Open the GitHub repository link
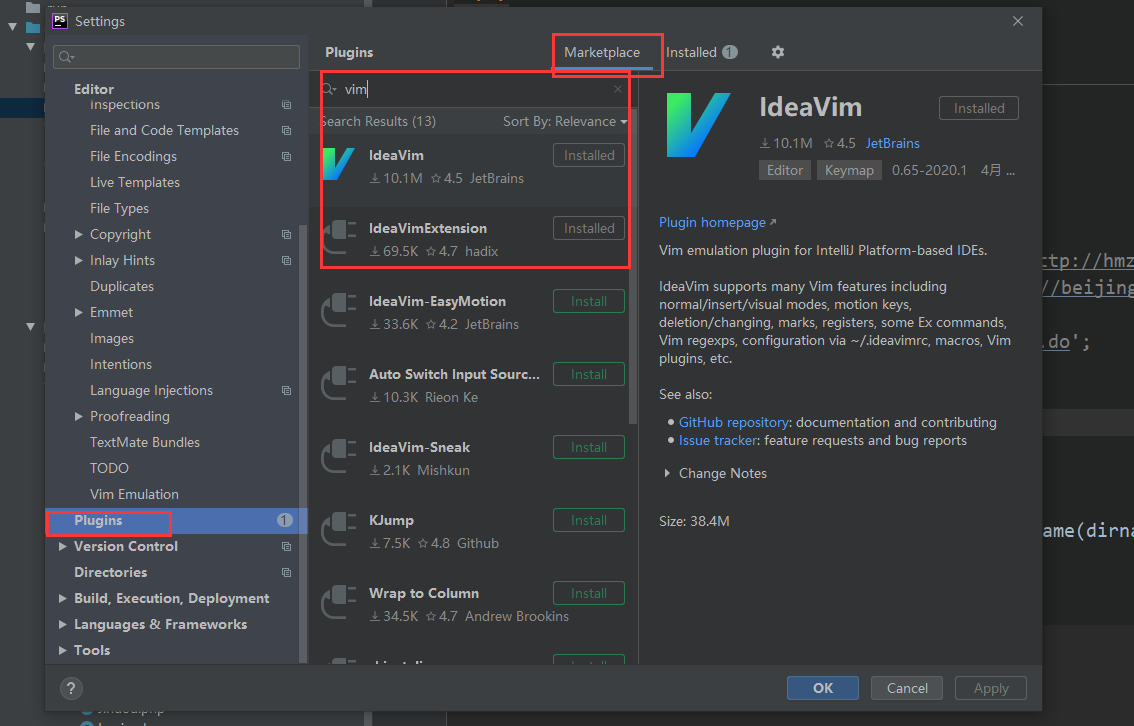1134x726 pixels. (733, 422)
